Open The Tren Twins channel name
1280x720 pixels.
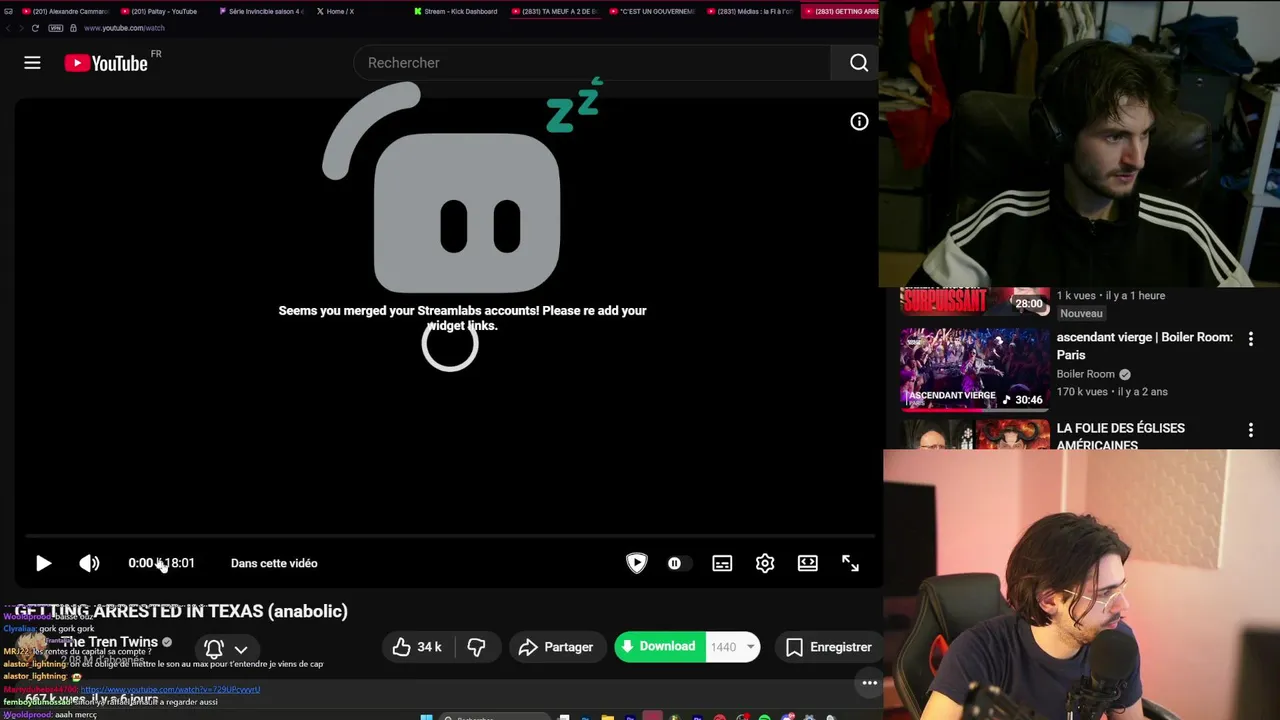[109, 642]
